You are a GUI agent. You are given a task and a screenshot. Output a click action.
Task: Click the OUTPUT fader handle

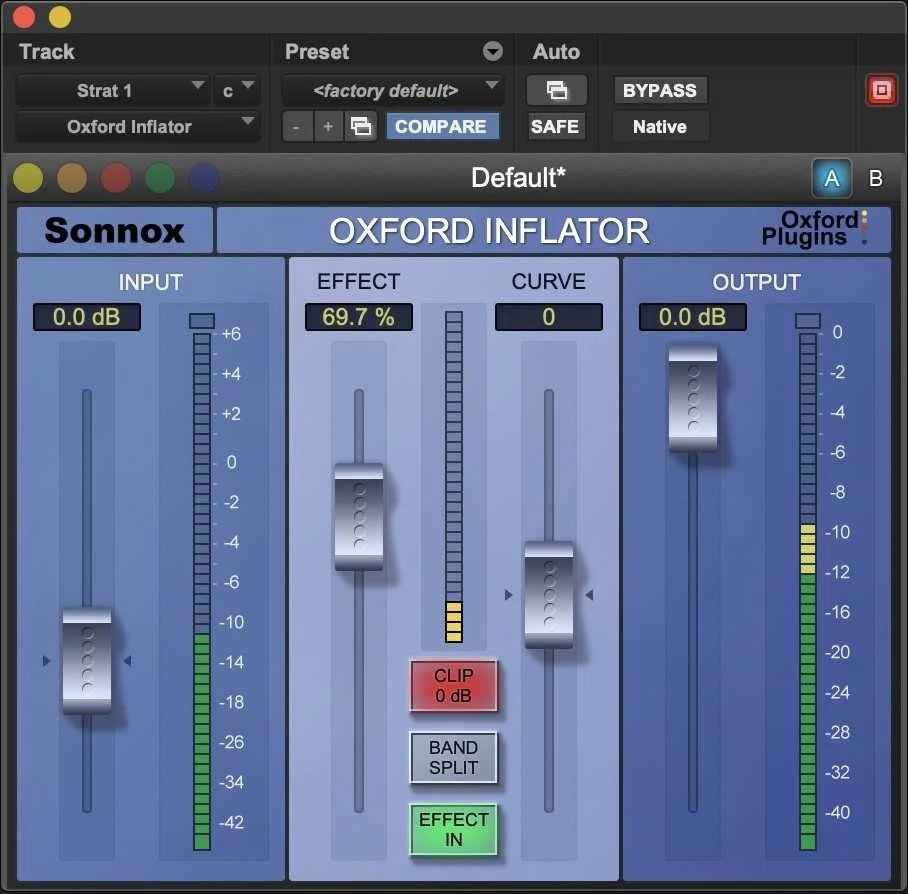pos(693,399)
